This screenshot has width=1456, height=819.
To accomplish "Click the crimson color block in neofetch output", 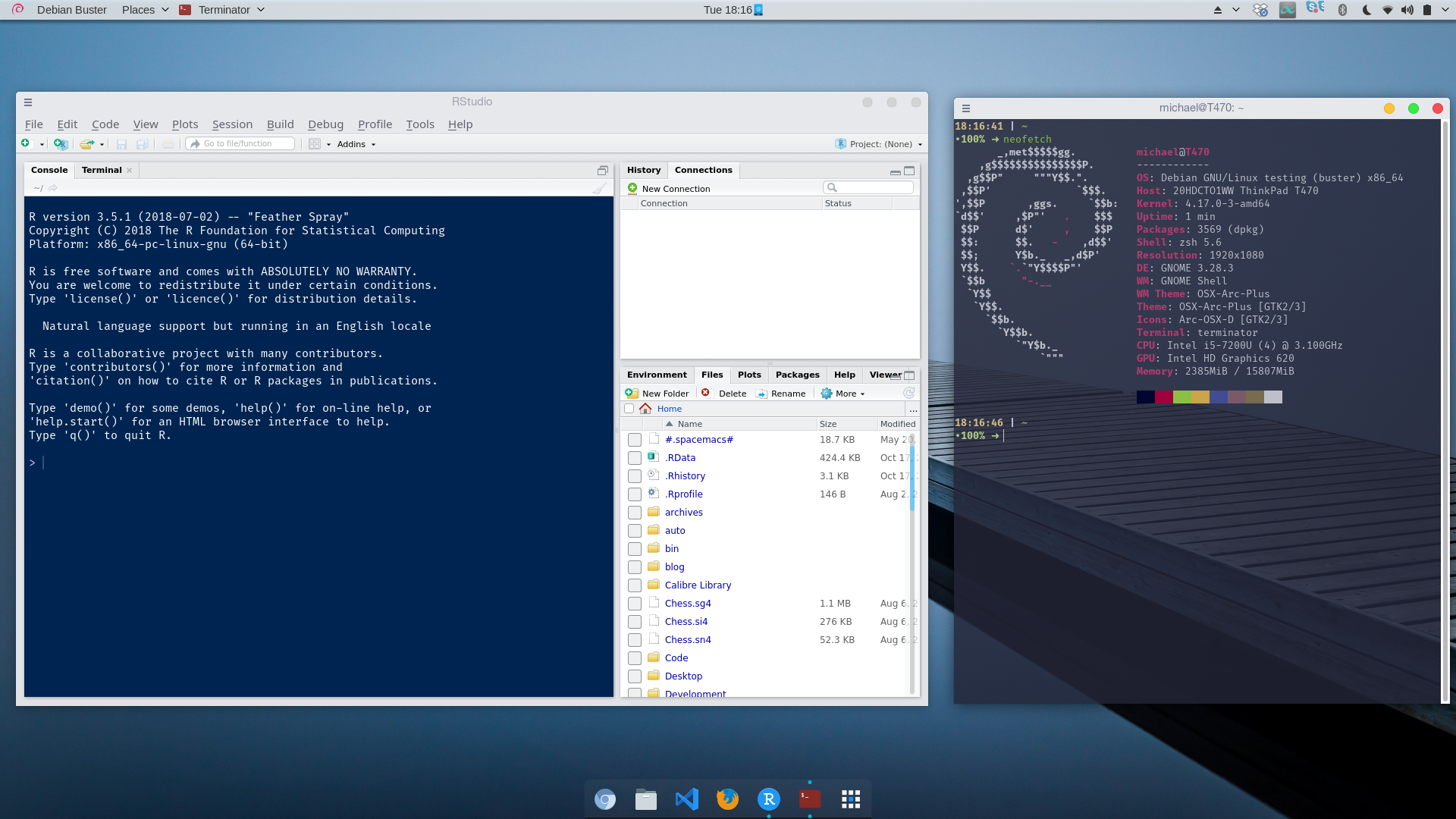I will 1164,397.
